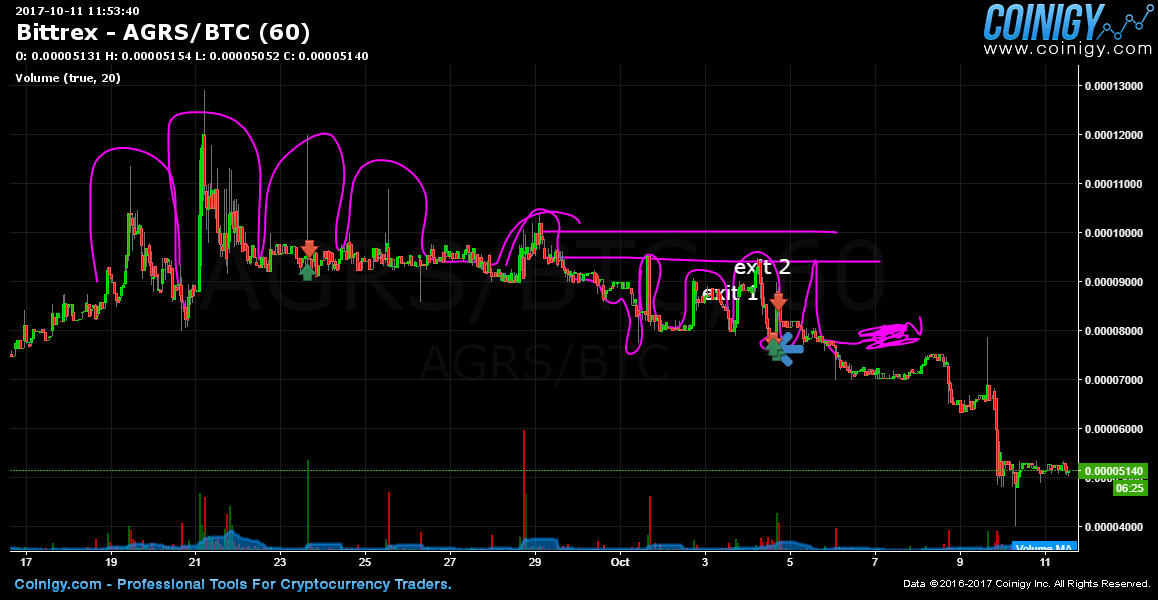This screenshot has width=1158, height=600.
Task: Click the red sell arrow below exit 2
Action: [x=778, y=301]
